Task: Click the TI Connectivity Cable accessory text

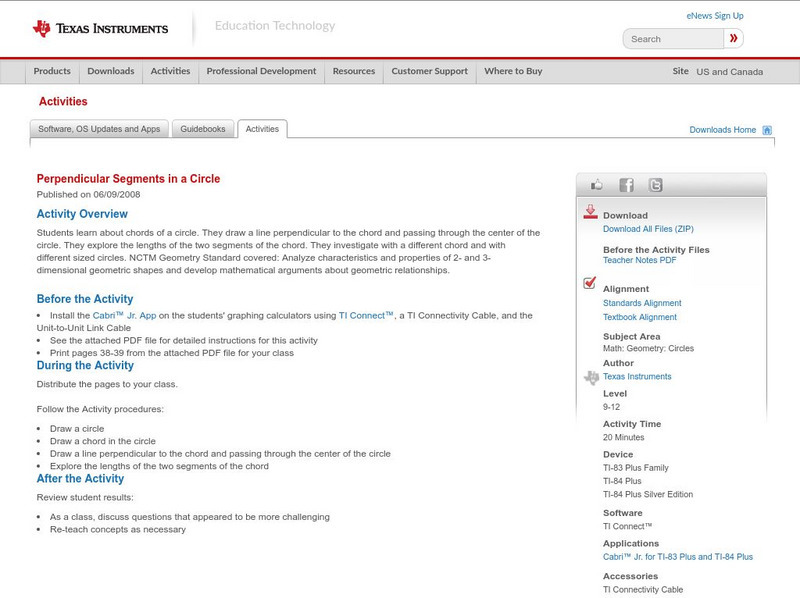Action: click(643, 590)
